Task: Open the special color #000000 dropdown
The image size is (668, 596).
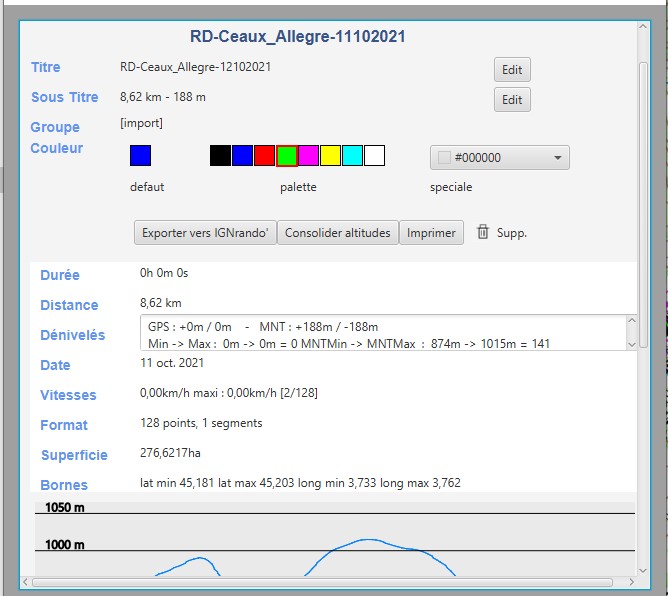Action: coord(499,158)
